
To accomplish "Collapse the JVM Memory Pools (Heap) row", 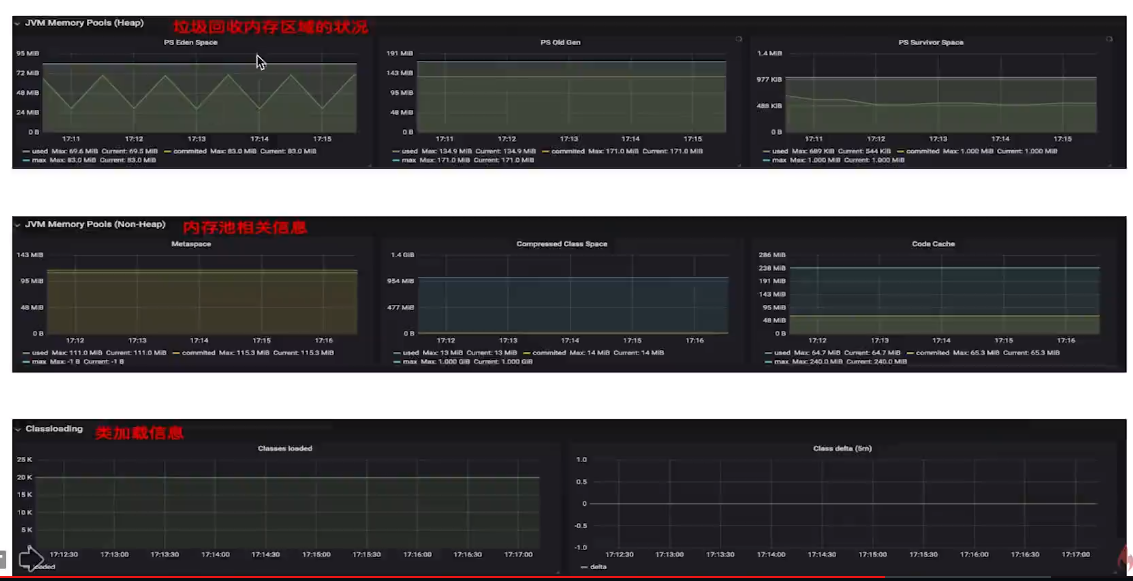I will [17, 23].
